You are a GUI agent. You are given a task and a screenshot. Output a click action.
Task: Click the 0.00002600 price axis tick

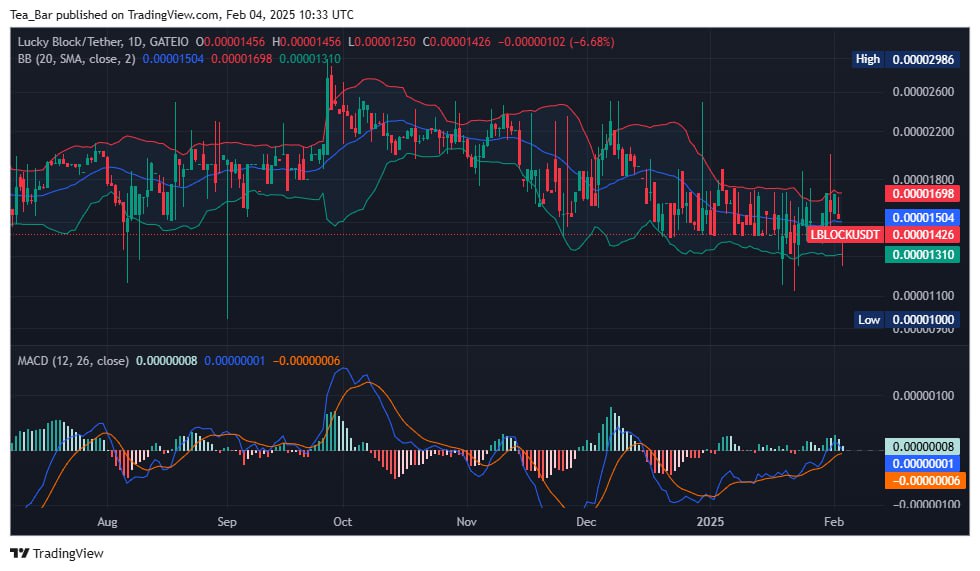coord(923,92)
